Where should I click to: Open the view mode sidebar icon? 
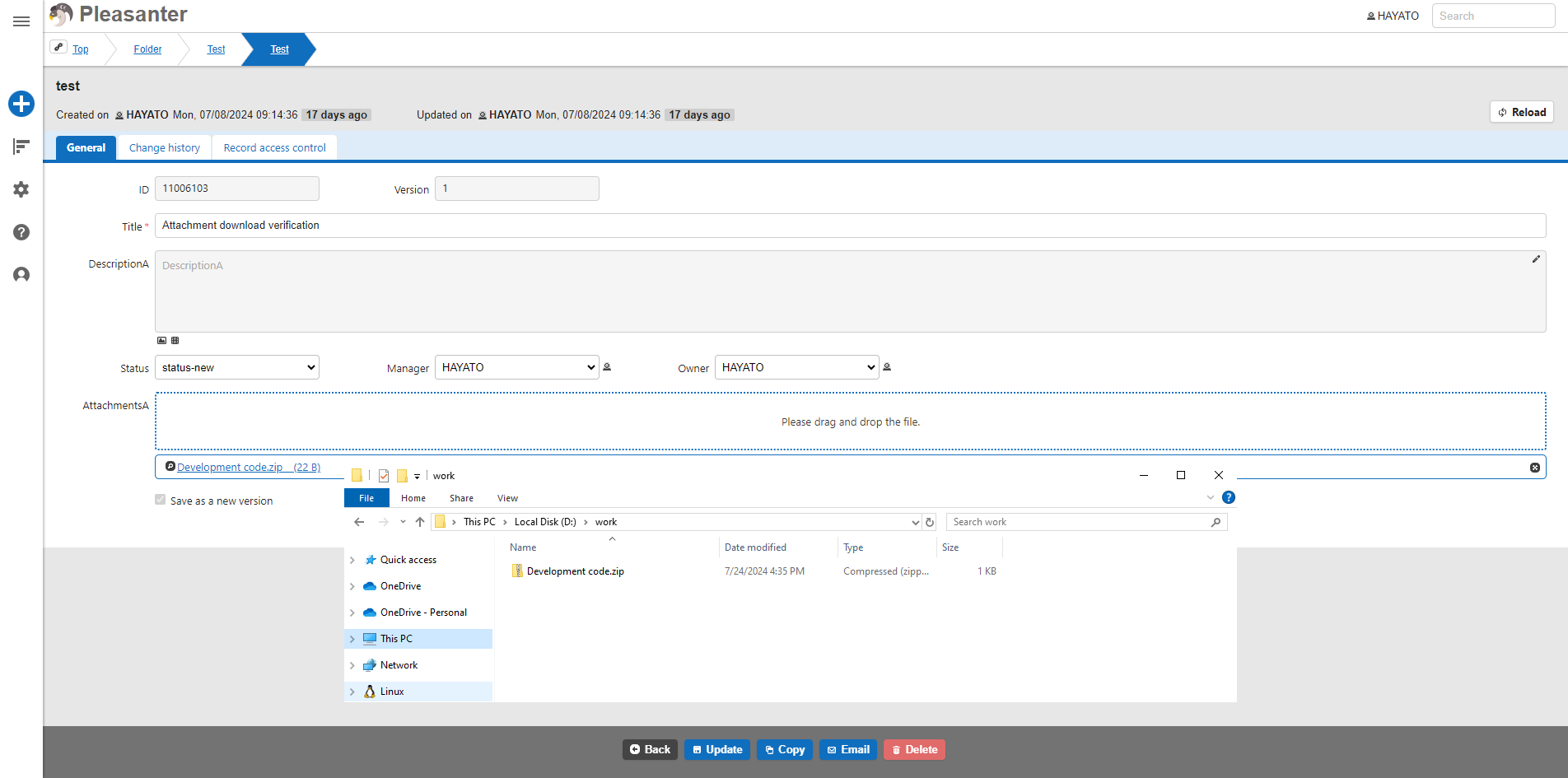point(21,147)
